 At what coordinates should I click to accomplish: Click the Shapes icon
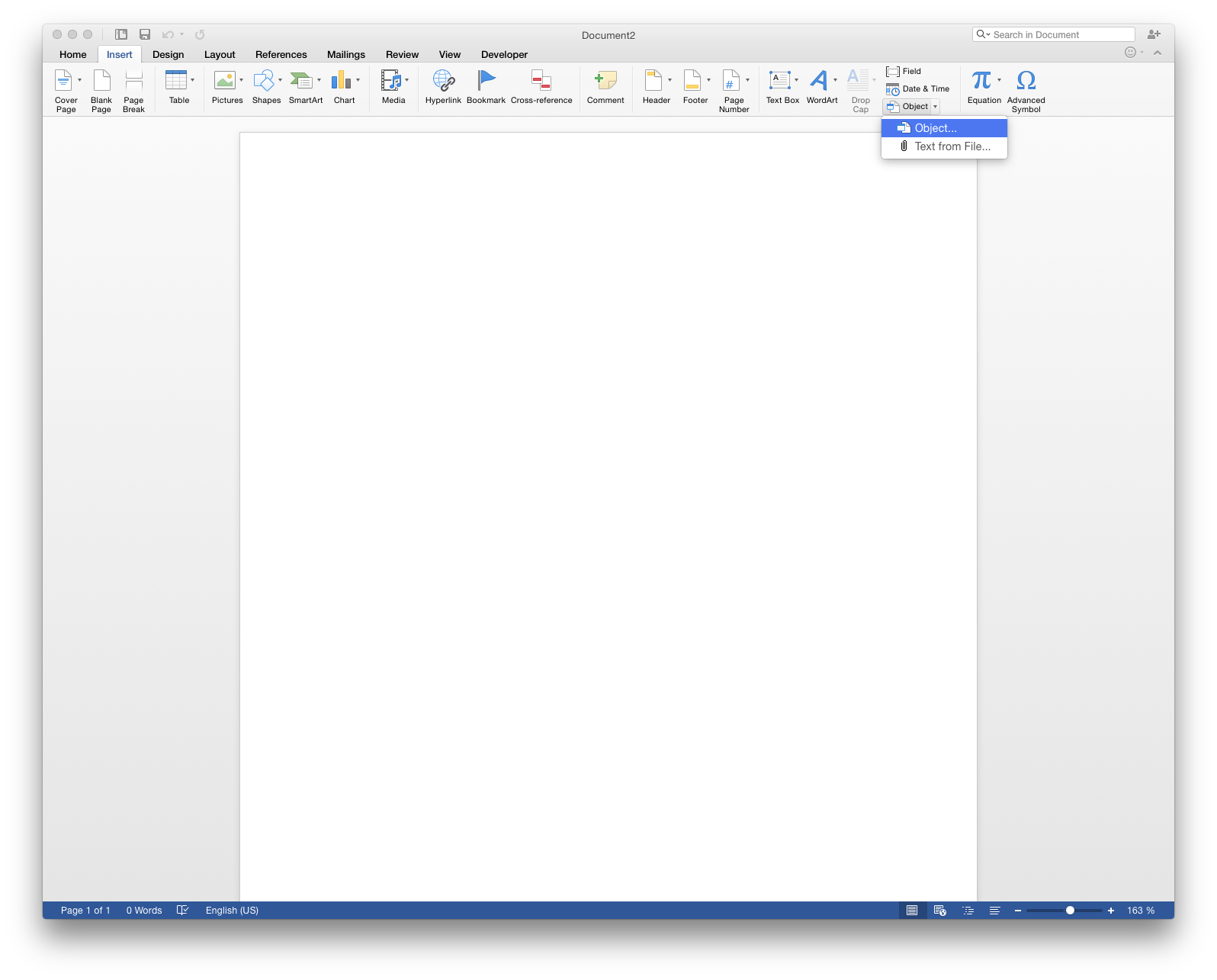[264, 80]
